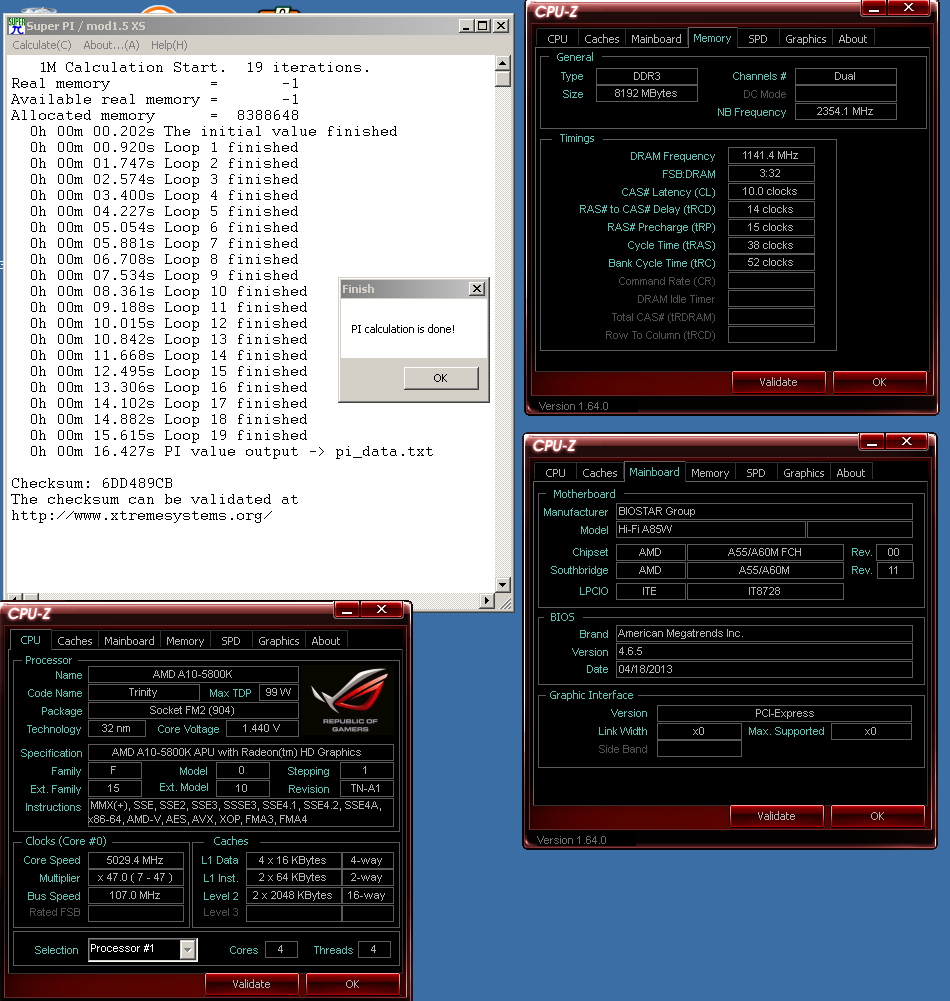
Task: Minimize the Memory CPU-Z window
Action: 875,8
